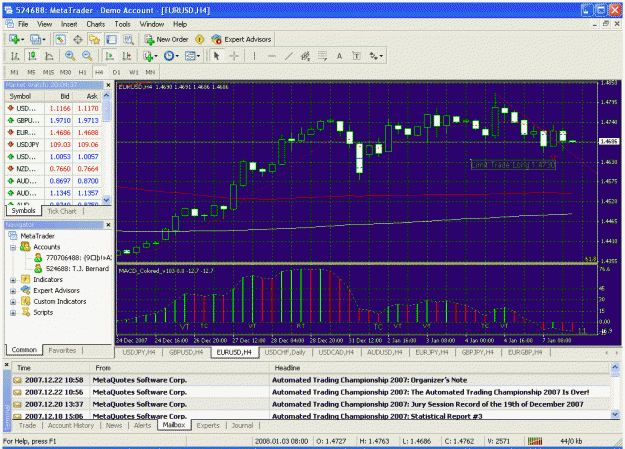Collapse the Accounts tree node

(13, 247)
